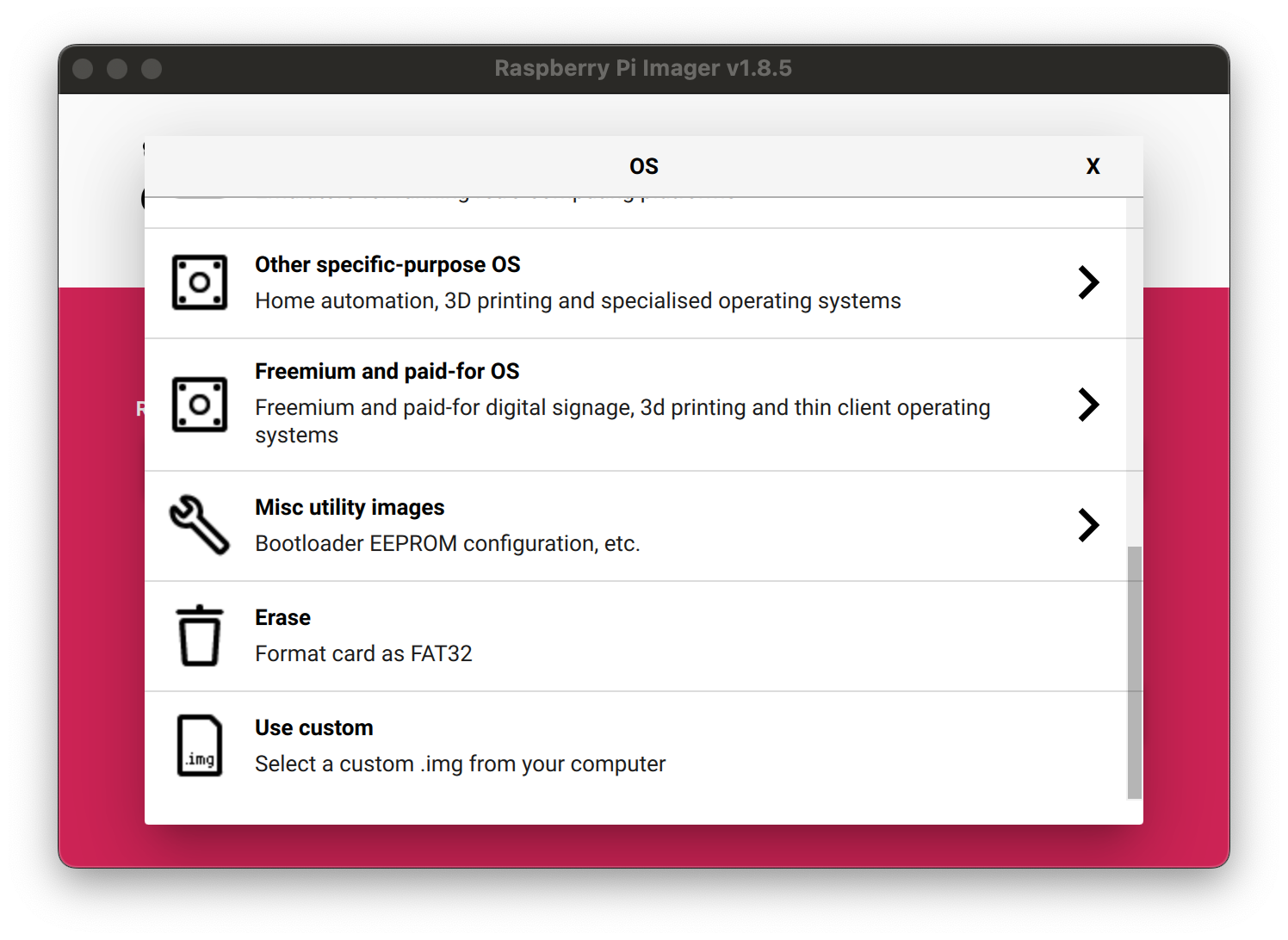Click the zoom window button
Screen dimensions: 1288x940
pos(152,69)
